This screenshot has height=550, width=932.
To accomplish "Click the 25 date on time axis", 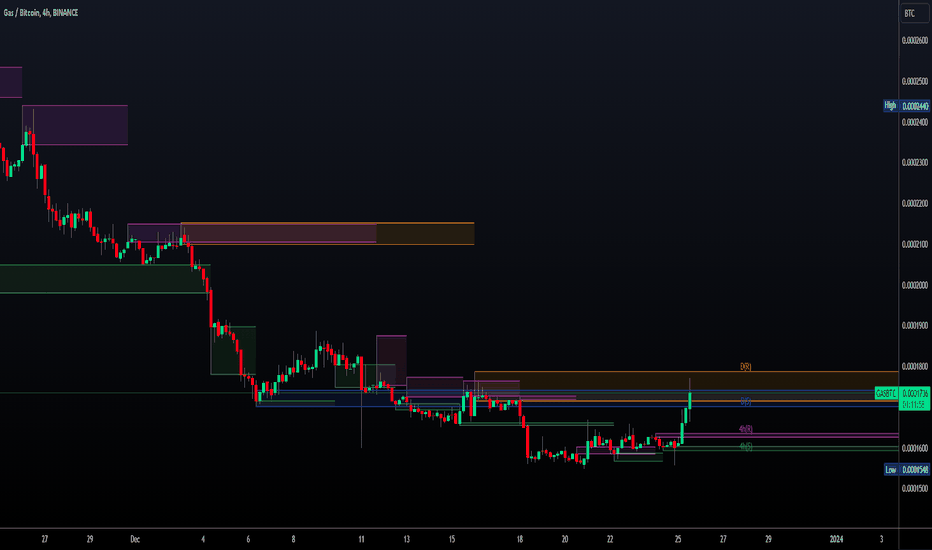I will (678, 539).
